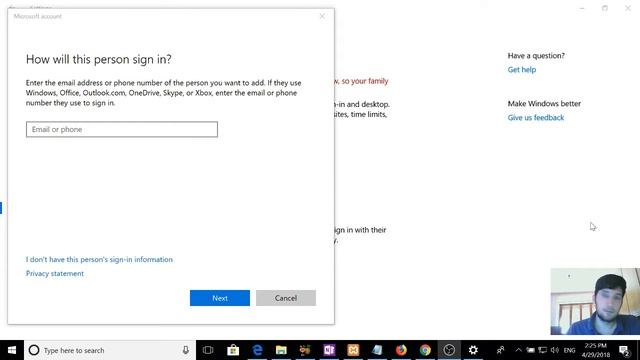Close the Microsoft account dialog with X
Image resolution: width=640 pixels, height=360 pixels.
coord(322,16)
